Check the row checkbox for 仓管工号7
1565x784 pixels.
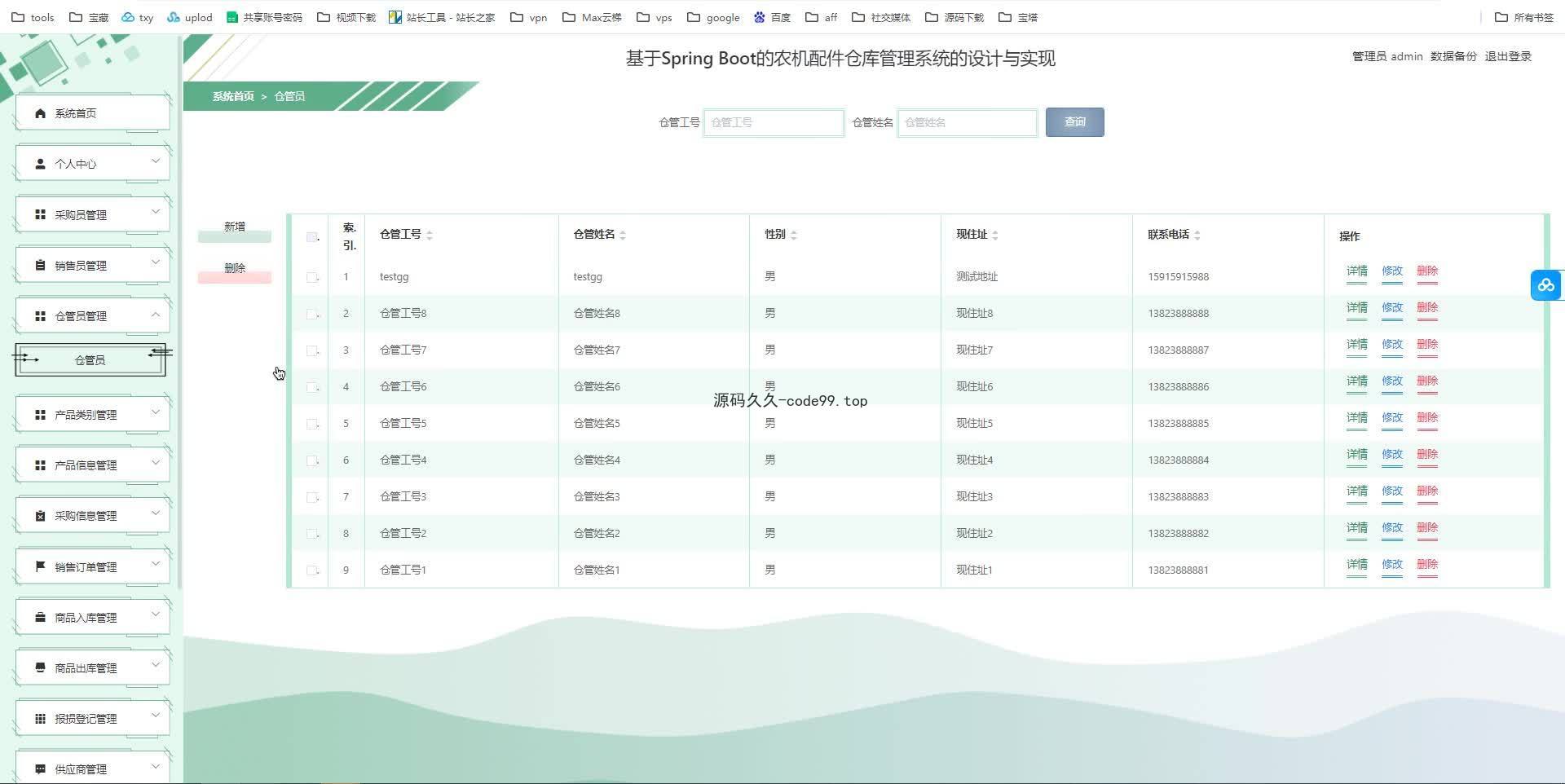pyautogui.click(x=311, y=350)
